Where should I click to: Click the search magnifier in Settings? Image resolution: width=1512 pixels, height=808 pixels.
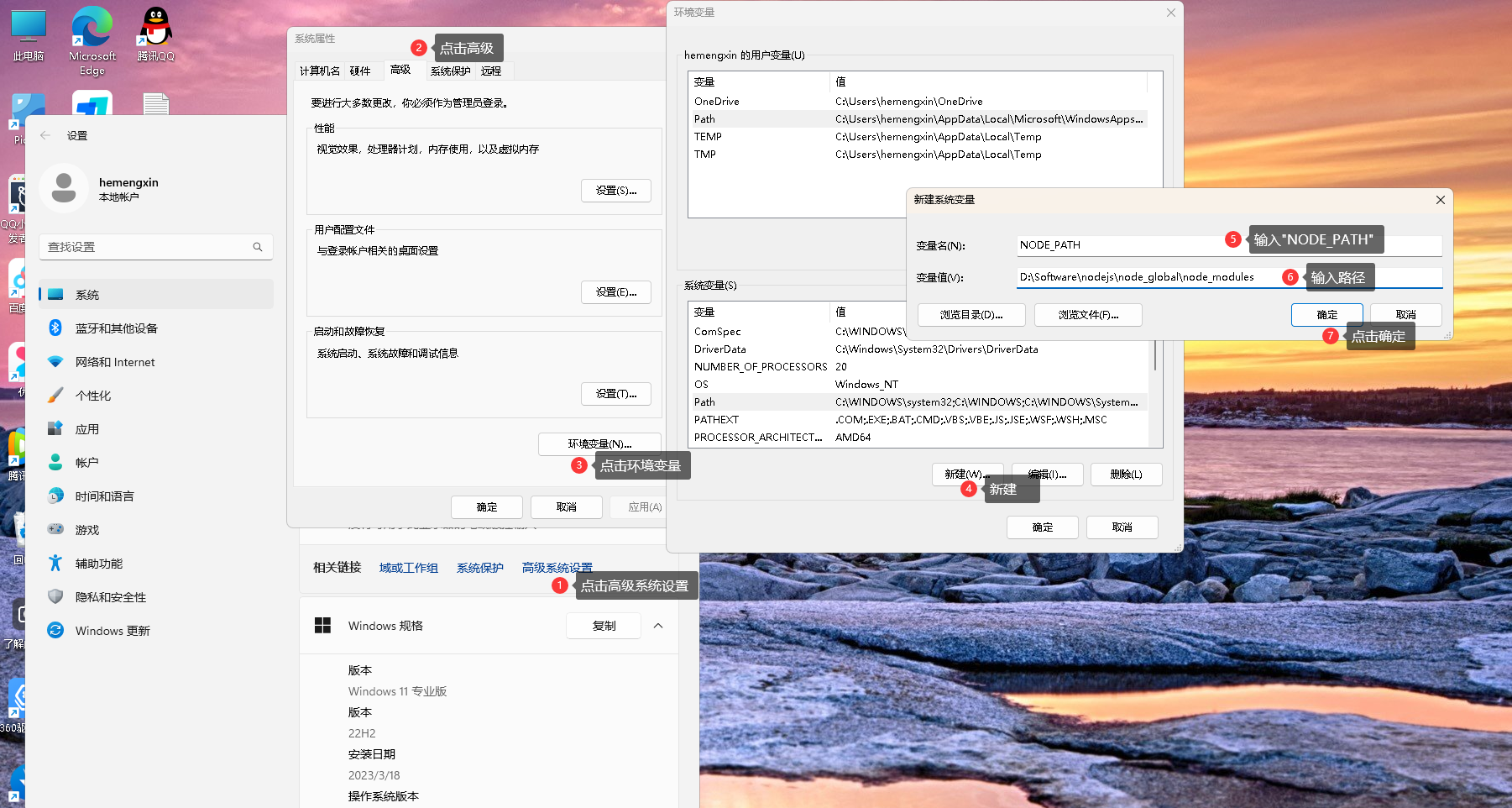tap(258, 247)
